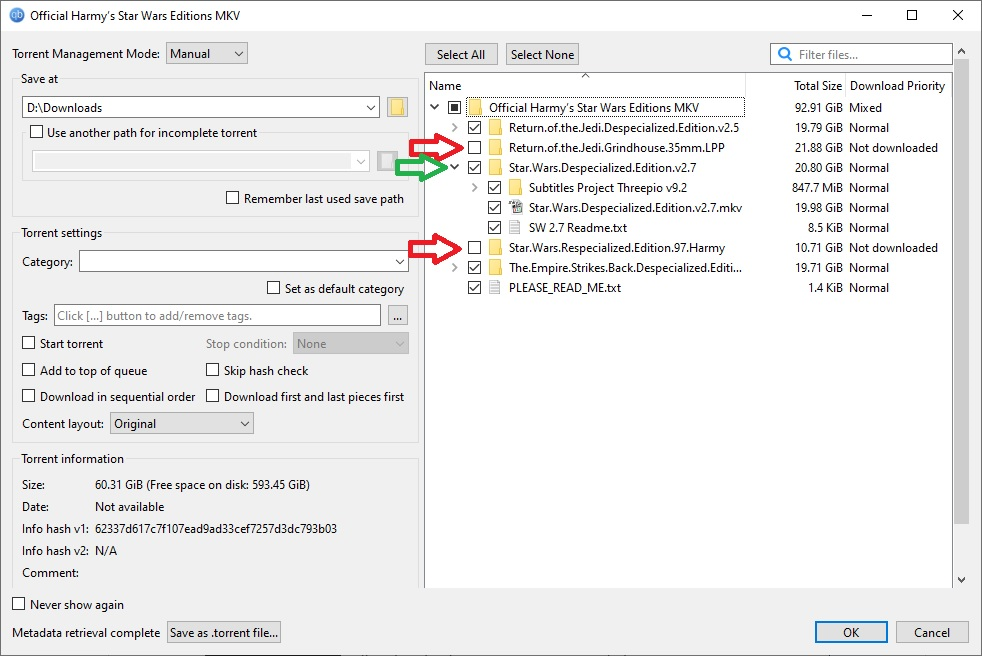
Task: Click the folder icon of The.Empire.Strikes.Back.Despecialized
Action: click(495, 268)
